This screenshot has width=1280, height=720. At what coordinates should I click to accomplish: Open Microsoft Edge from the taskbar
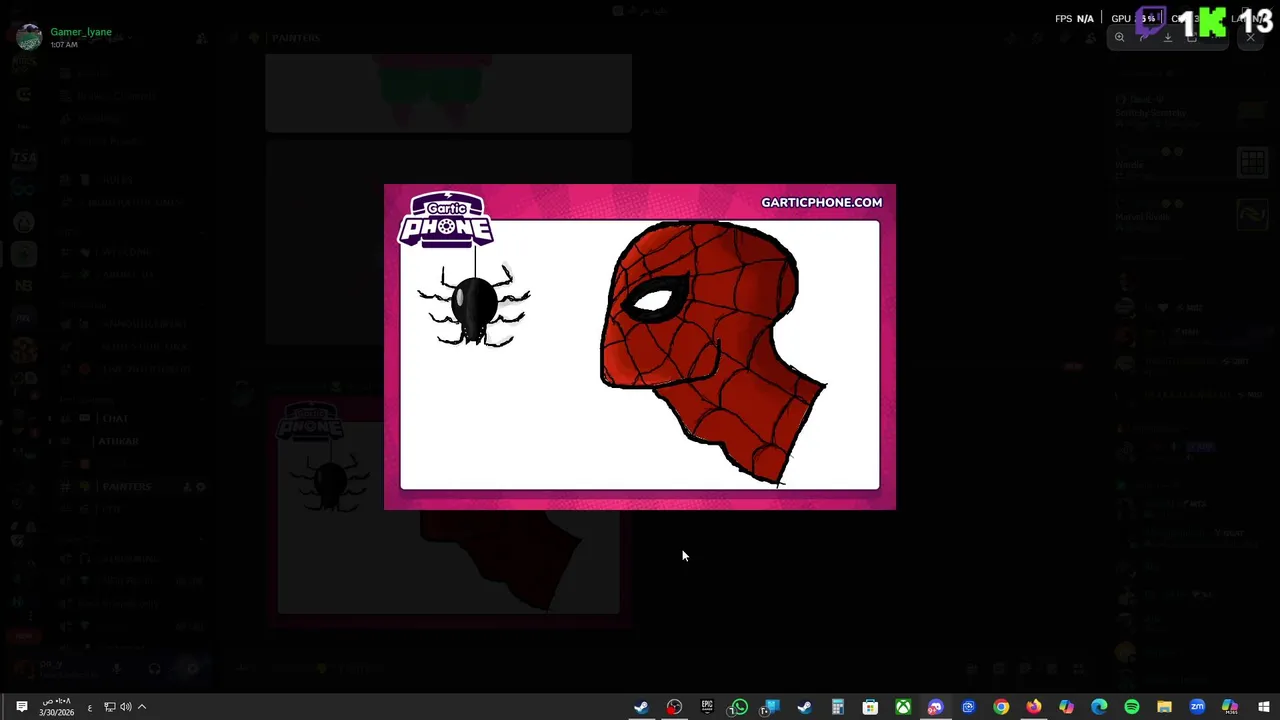point(1099,707)
